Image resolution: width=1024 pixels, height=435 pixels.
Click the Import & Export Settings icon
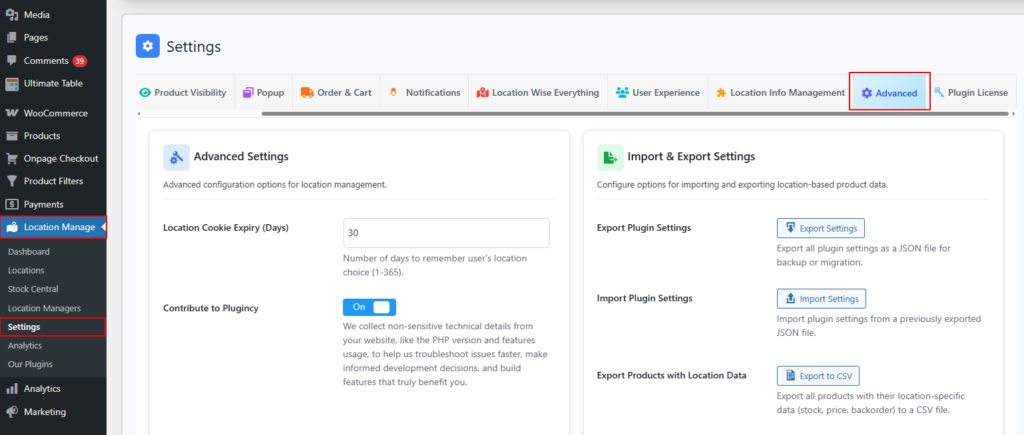click(610, 157)
